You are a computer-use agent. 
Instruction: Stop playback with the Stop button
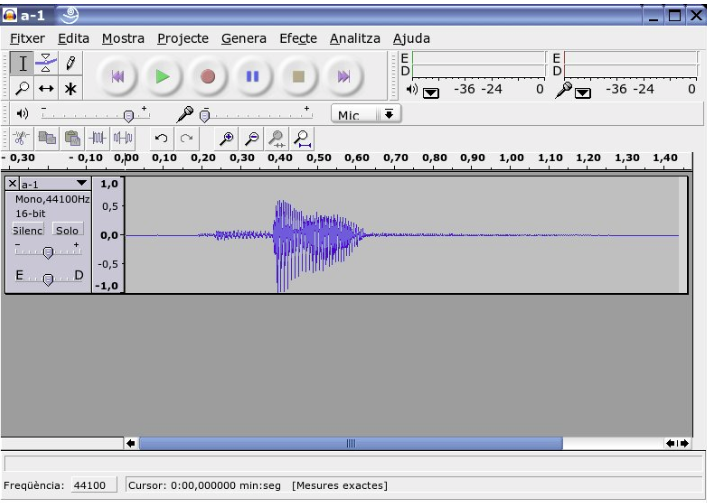click(298, 77)
